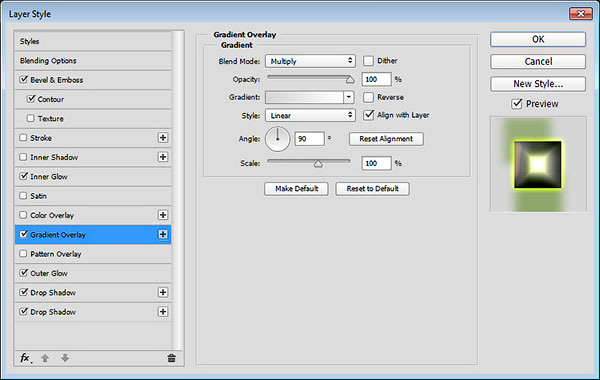Enable the Reverse checkbox
Screen dimensions: 600x380
368,97
